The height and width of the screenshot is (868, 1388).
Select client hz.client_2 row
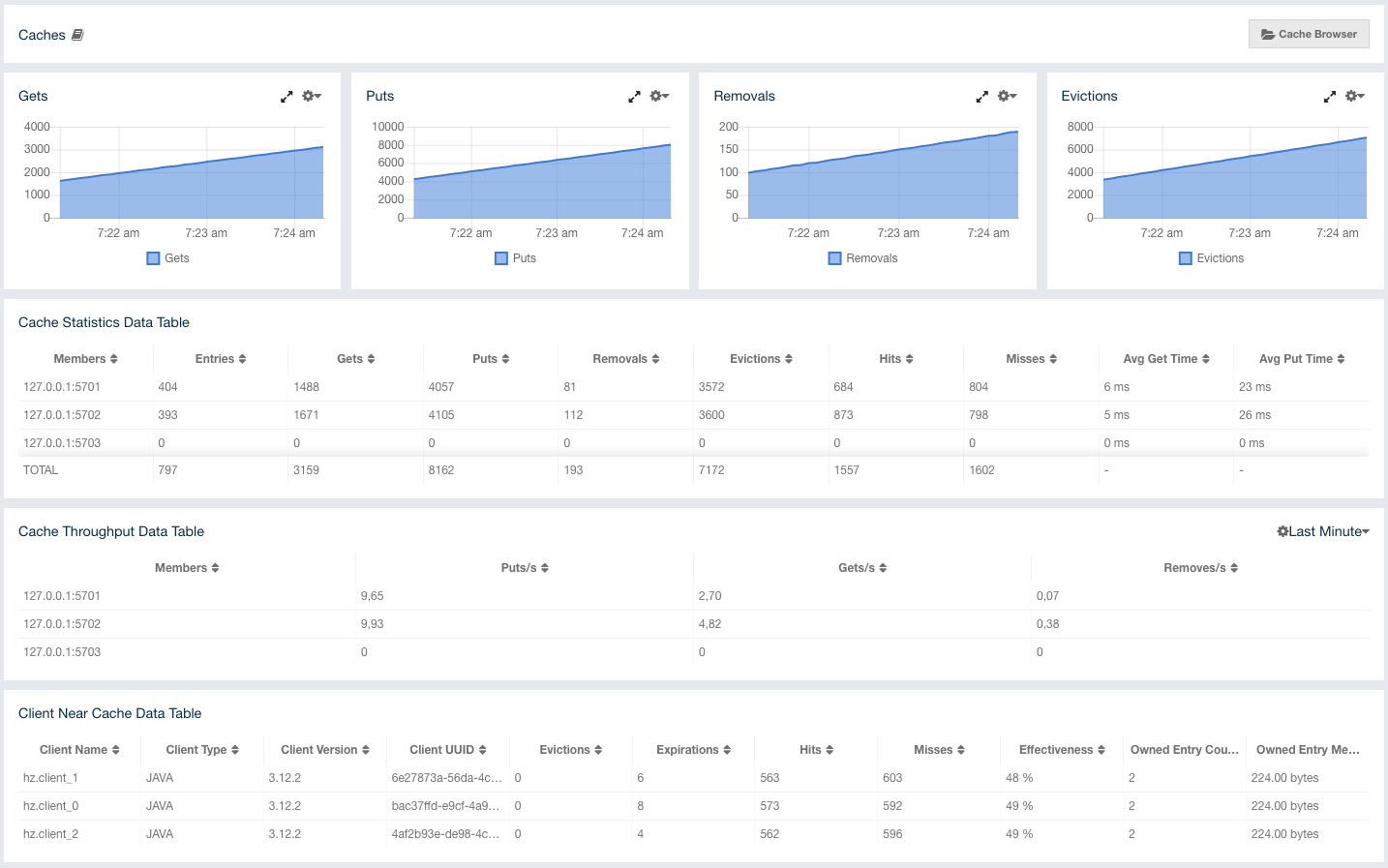pyautogui.click(x=694, y=834)
